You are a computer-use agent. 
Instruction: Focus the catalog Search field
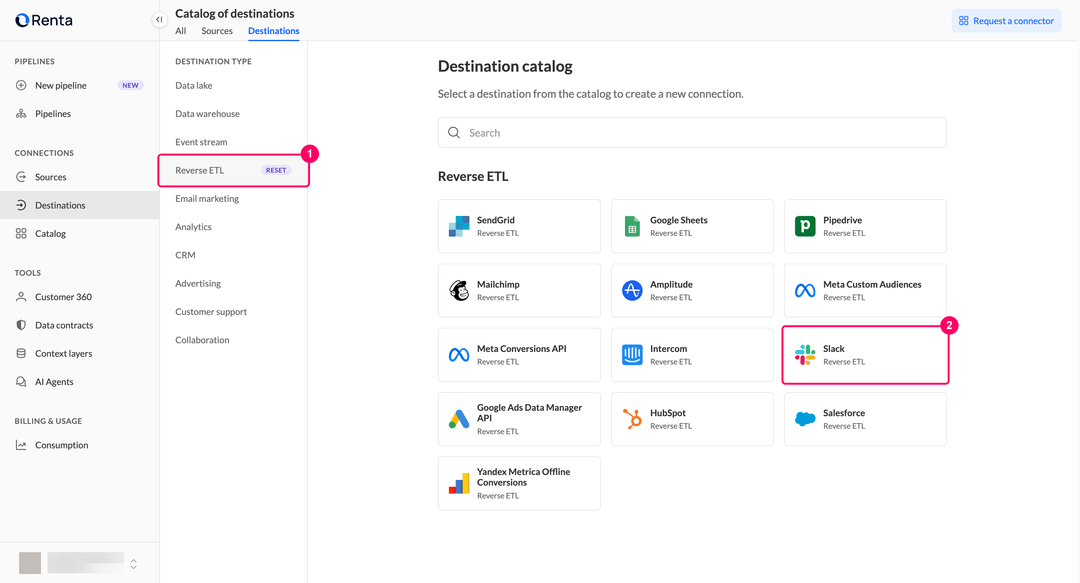(x=692, y=132)
